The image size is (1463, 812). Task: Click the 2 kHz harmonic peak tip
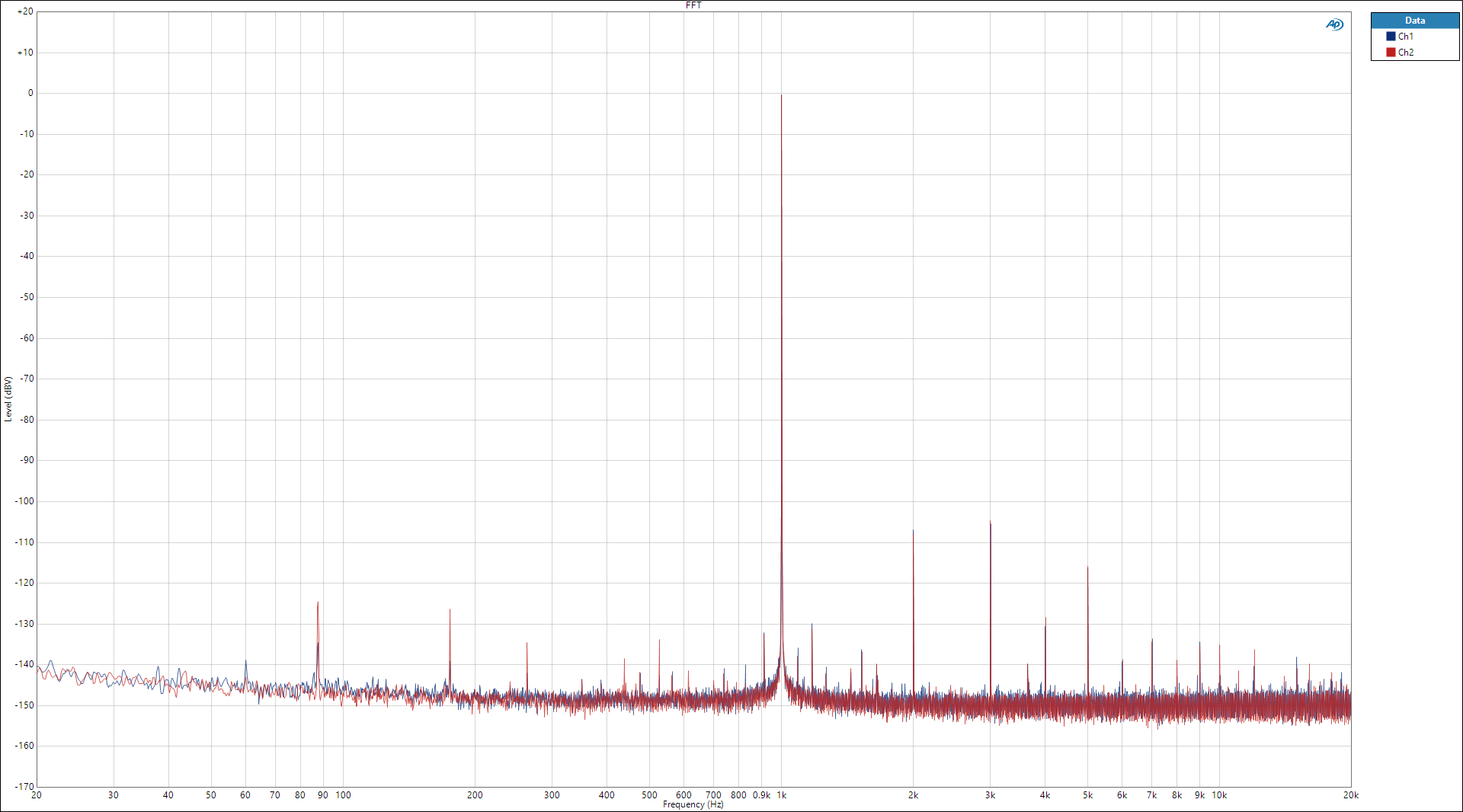(913, 531)
